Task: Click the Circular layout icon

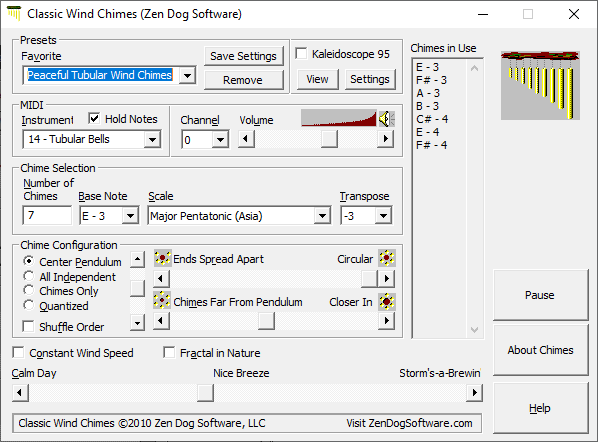Action: coord(386,258)
